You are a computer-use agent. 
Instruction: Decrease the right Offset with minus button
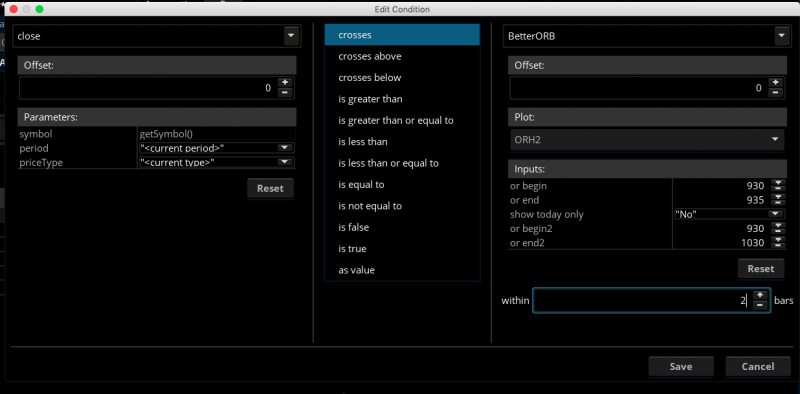click(x=776, y=93)
